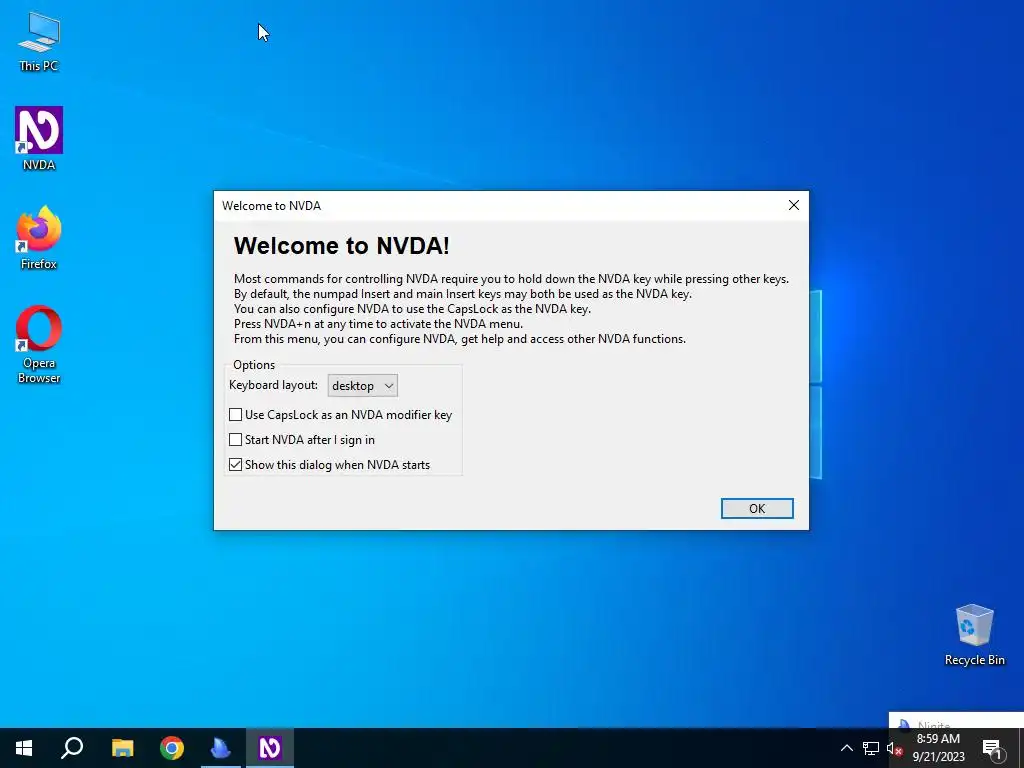Open File Explorer from the taskbar

click(x=122, y=748)
